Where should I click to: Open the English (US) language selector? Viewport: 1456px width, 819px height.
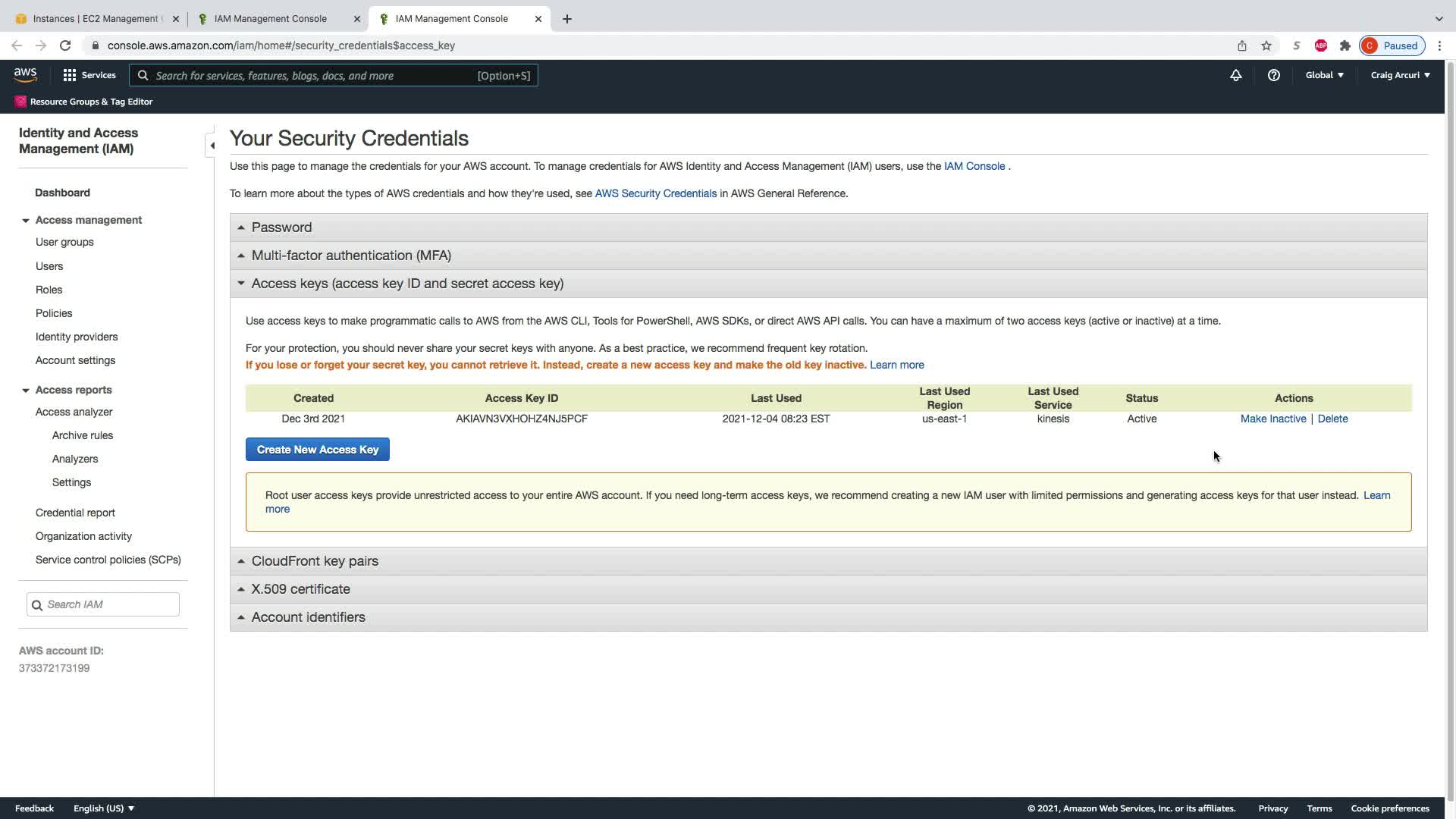(x=103, y=808)
